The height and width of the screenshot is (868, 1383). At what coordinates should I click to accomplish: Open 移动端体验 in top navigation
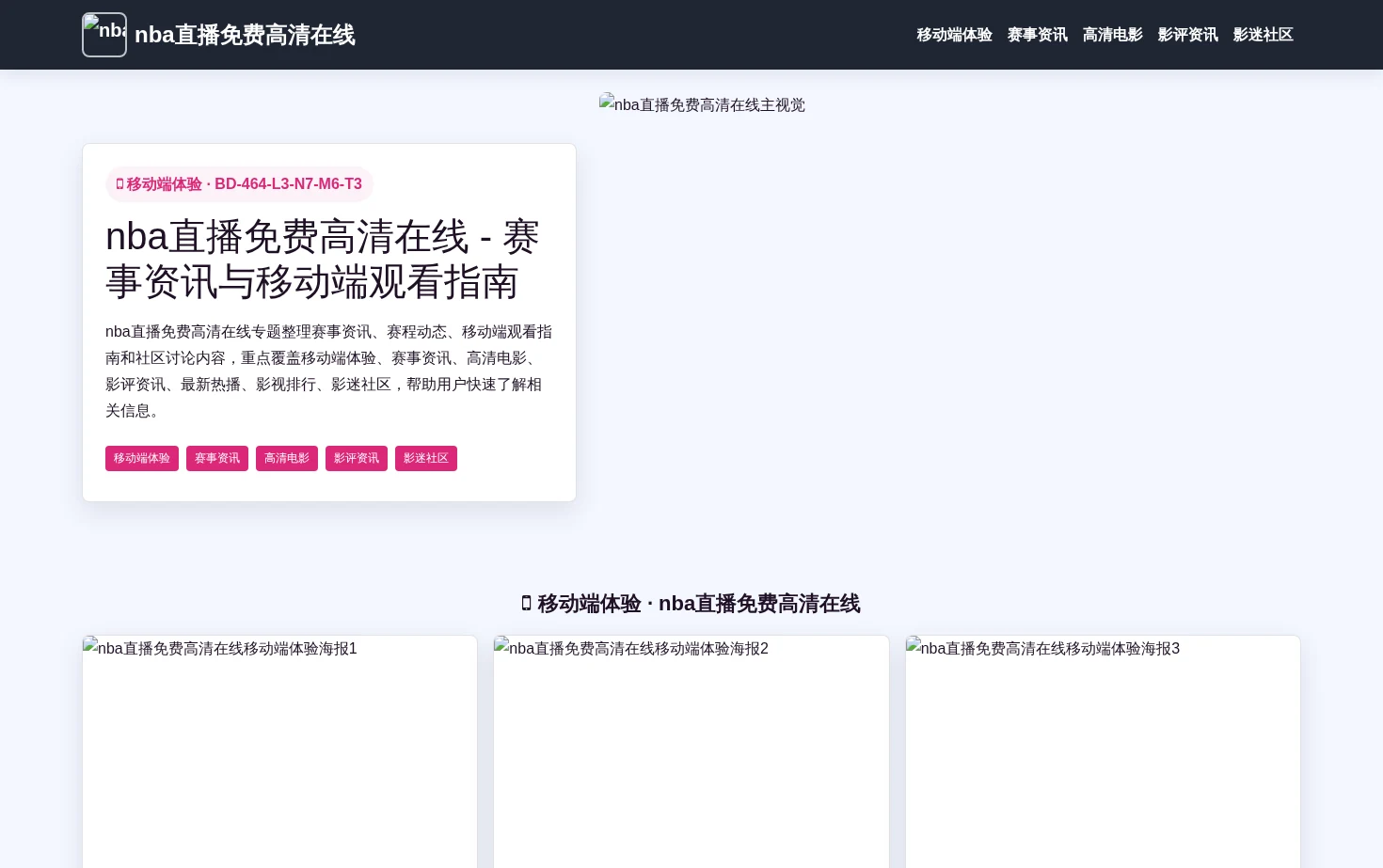[954, 35]
